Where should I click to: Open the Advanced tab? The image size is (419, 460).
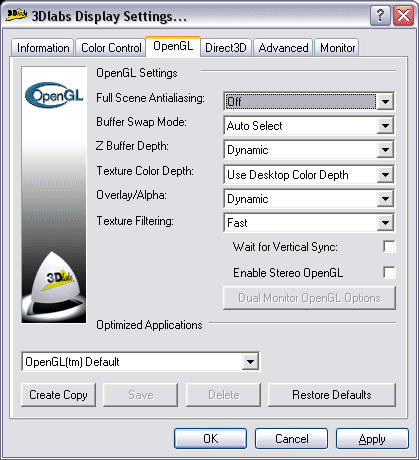[283, 48]
